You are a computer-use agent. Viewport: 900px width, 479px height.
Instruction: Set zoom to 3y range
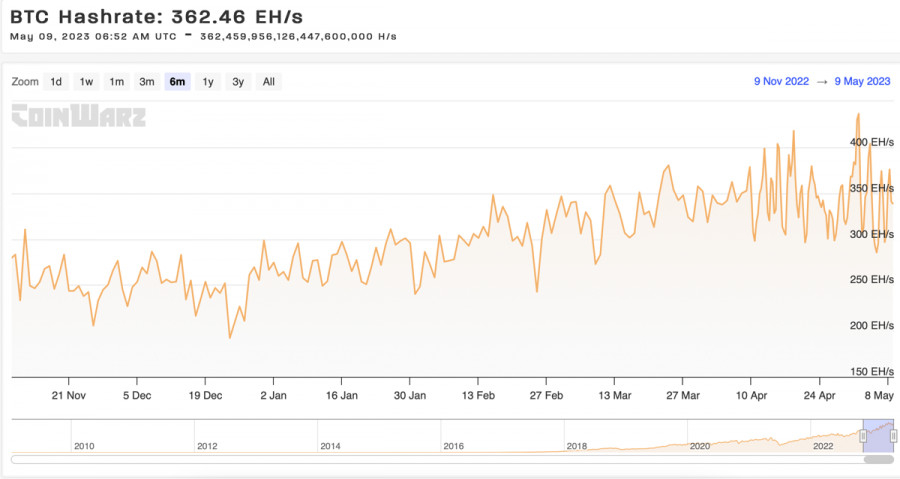click(238, 81)
